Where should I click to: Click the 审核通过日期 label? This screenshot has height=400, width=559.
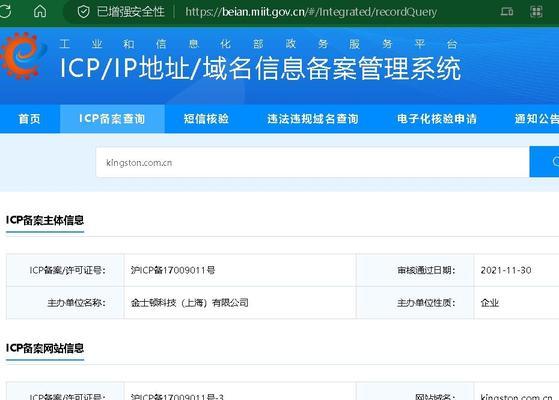(426, 270)
